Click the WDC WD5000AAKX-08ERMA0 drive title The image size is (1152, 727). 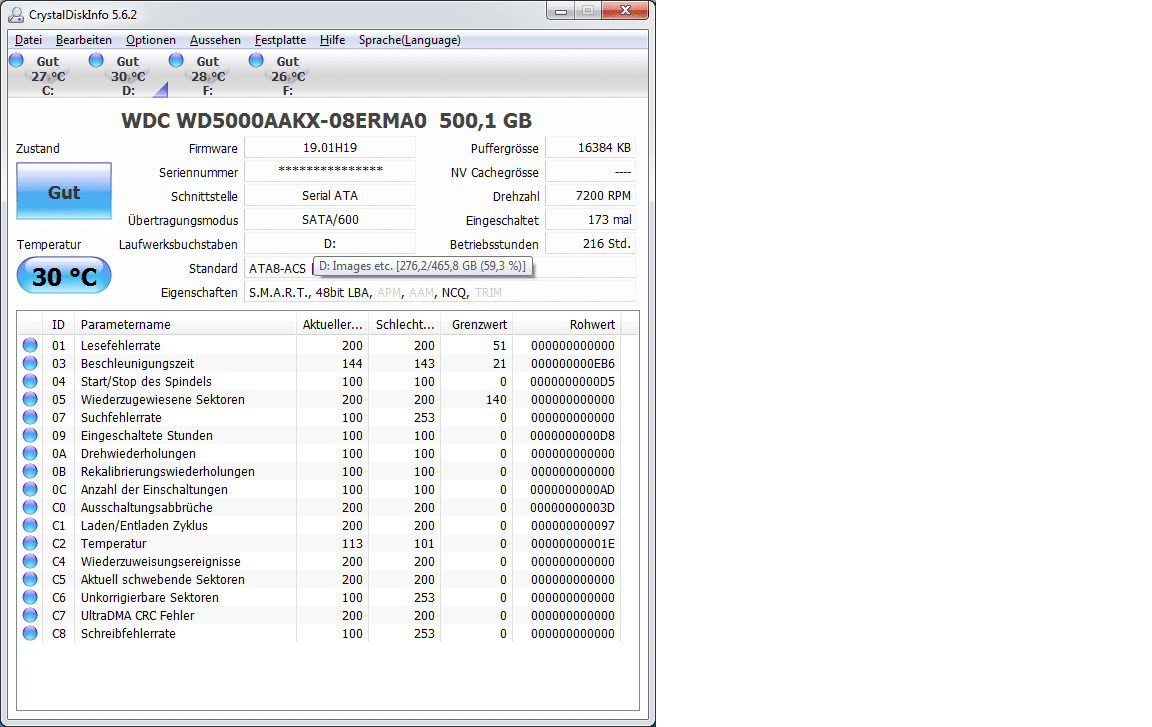click(326, 120)
